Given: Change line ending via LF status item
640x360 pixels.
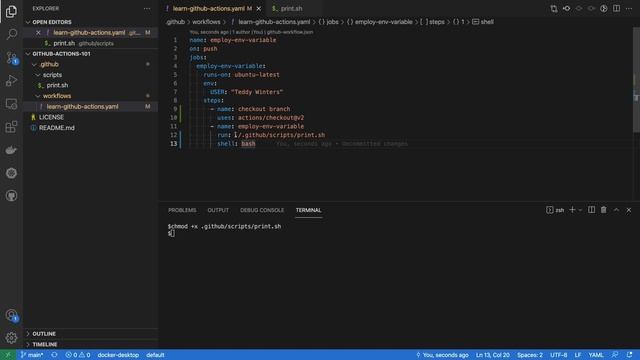Looking at the screenshot, I should click(578, 355).
